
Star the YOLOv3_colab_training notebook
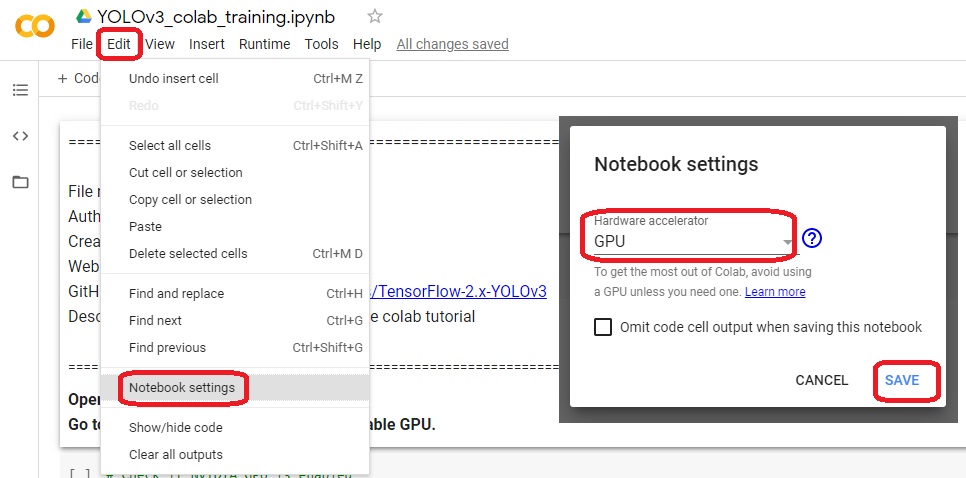coord(375,17)
